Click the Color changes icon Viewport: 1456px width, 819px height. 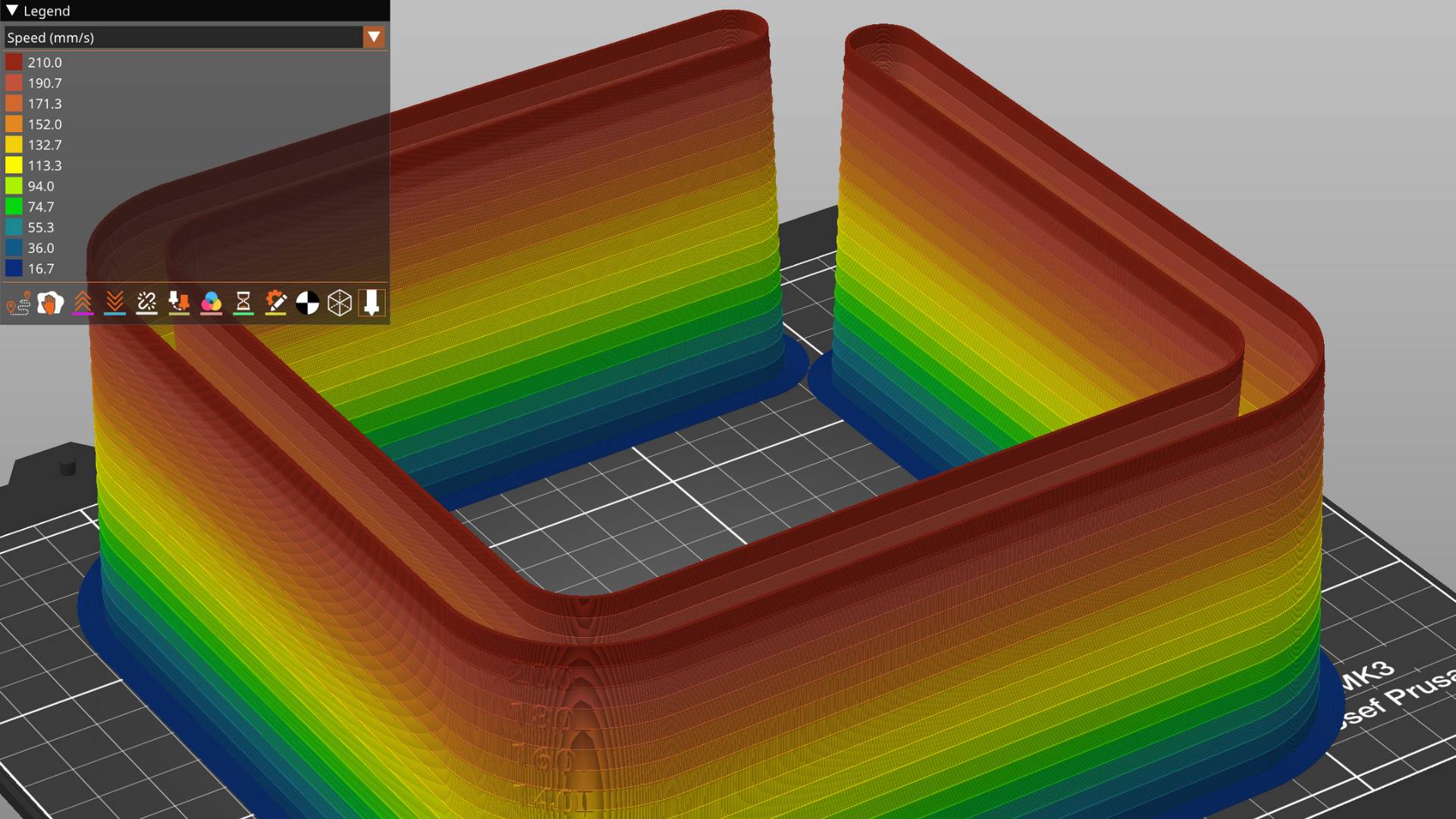[x=211, y=303]
